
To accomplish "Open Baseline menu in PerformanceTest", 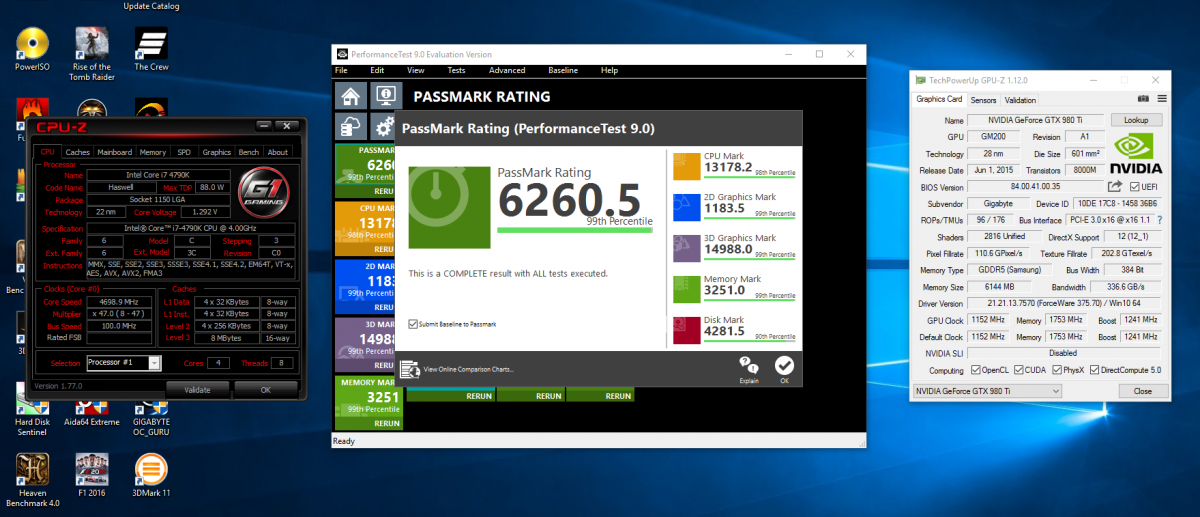I will (x=563, y=70).
